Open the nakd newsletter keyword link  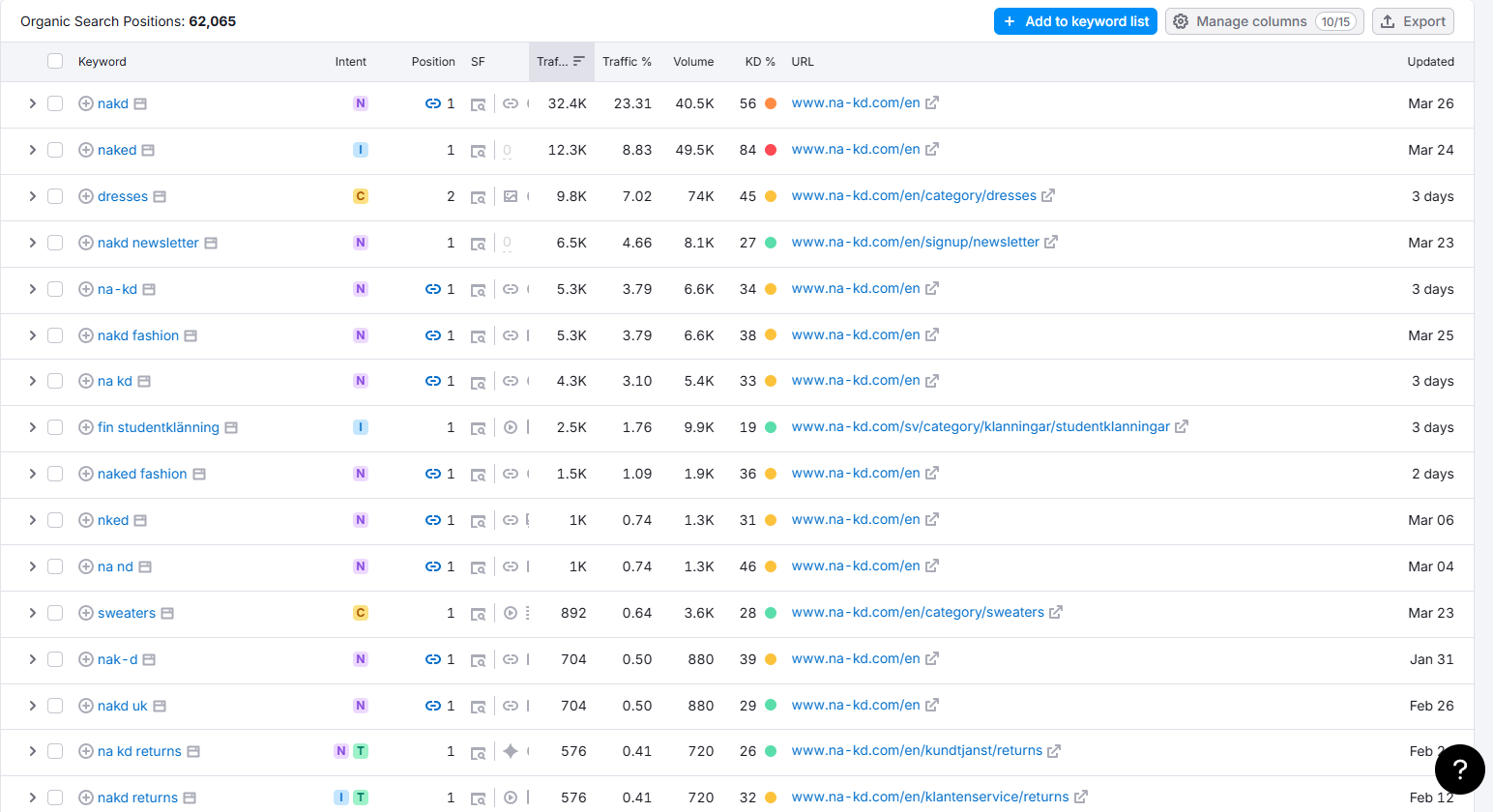pos(148,243)
